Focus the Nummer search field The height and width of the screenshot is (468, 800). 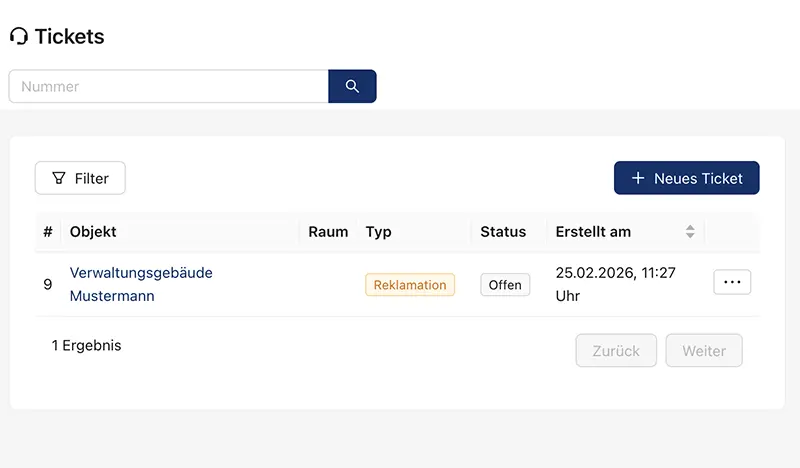(168, 86)
